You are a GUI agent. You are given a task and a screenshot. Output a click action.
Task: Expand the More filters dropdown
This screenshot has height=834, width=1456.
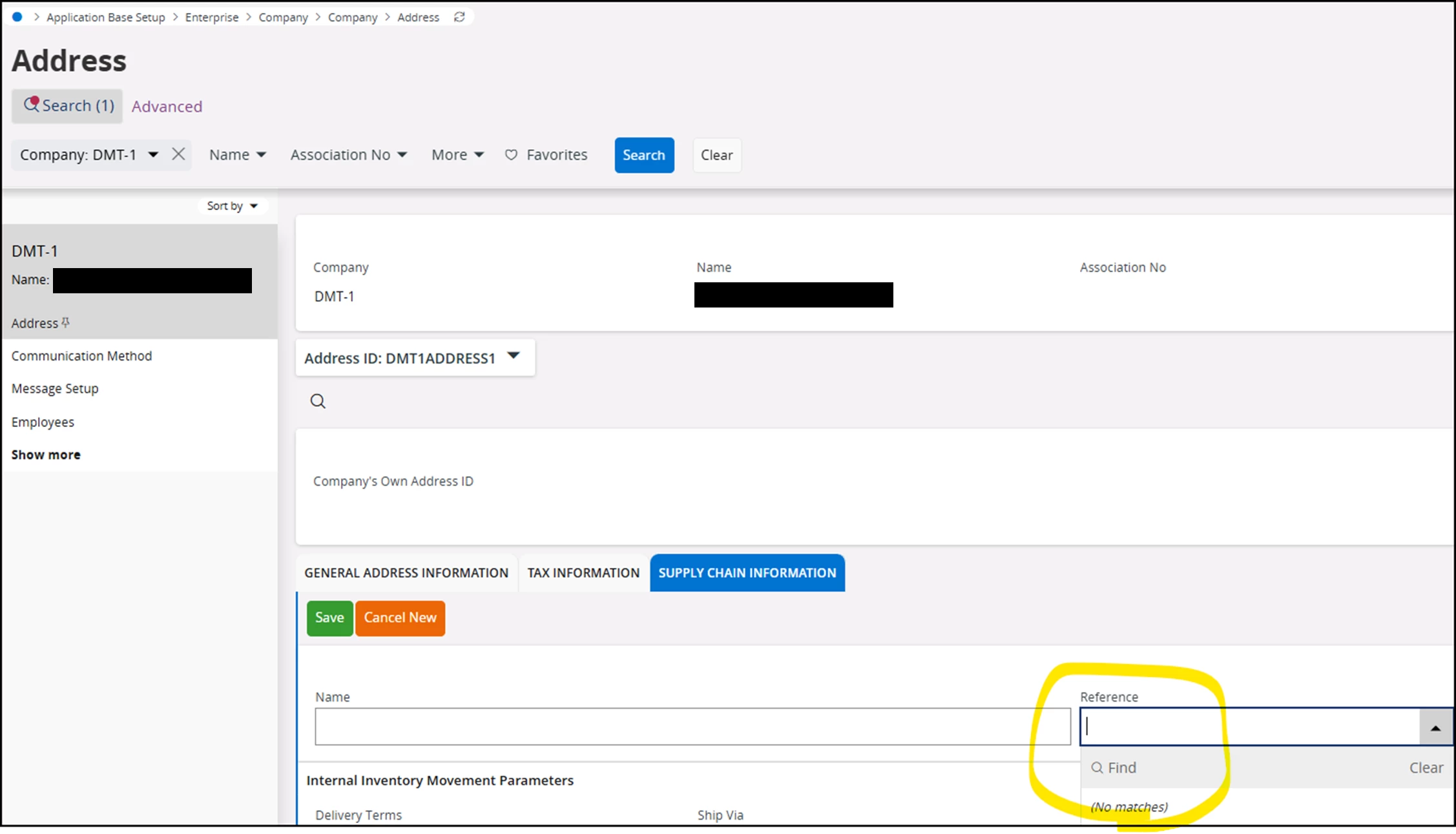[x=457, y=155]
